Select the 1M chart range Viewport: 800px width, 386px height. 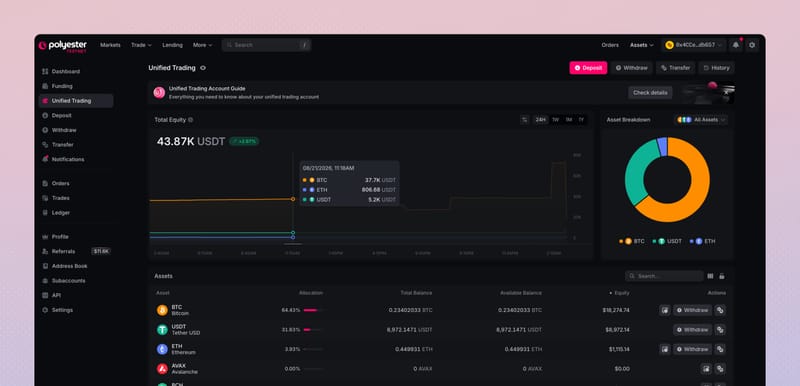568,120
